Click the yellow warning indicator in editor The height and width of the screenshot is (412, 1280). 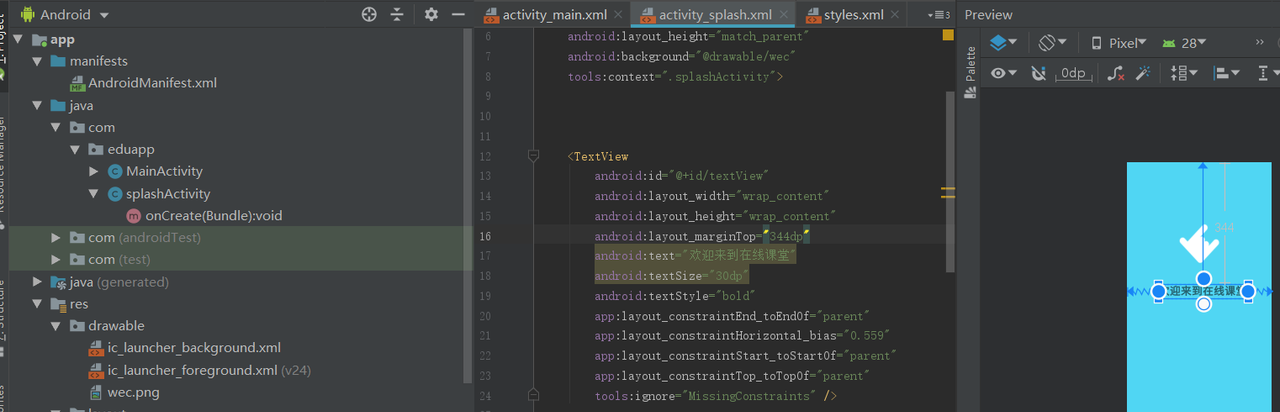(948, 35)
